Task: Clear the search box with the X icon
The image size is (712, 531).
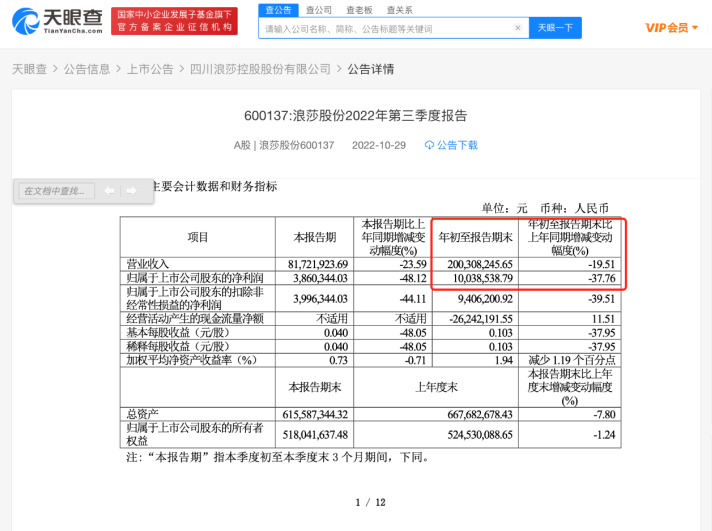Action: click(518, 28)
